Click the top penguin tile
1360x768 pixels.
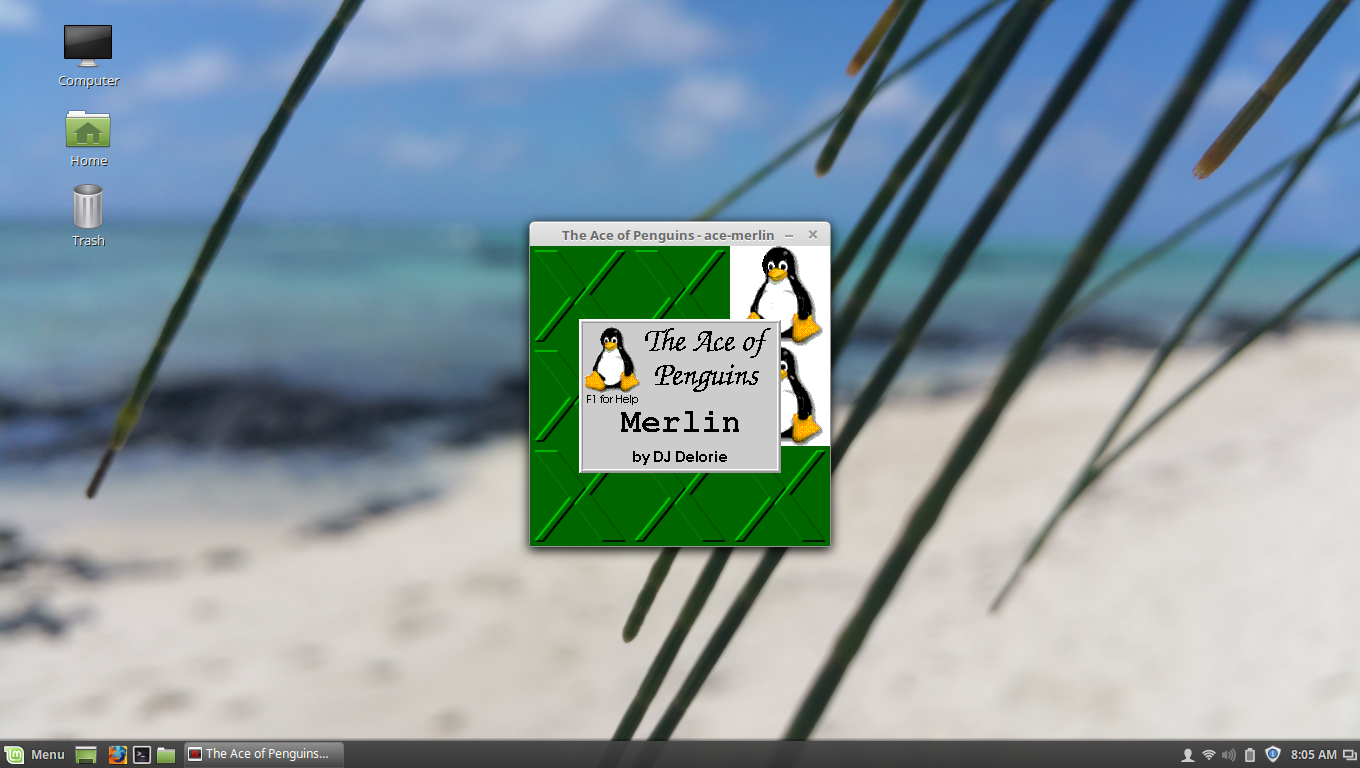[x=780, y=284]
